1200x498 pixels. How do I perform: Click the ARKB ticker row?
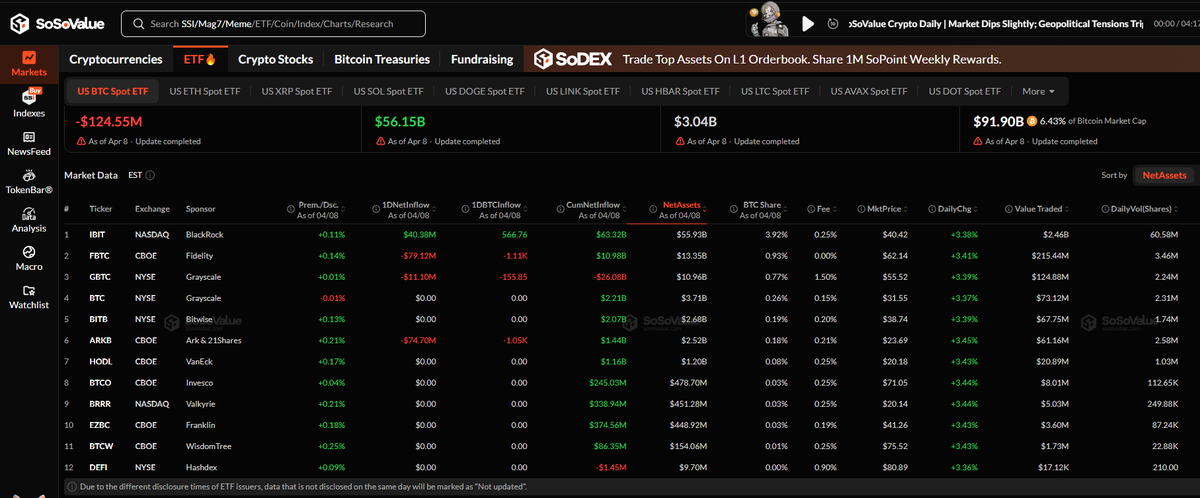630,341
